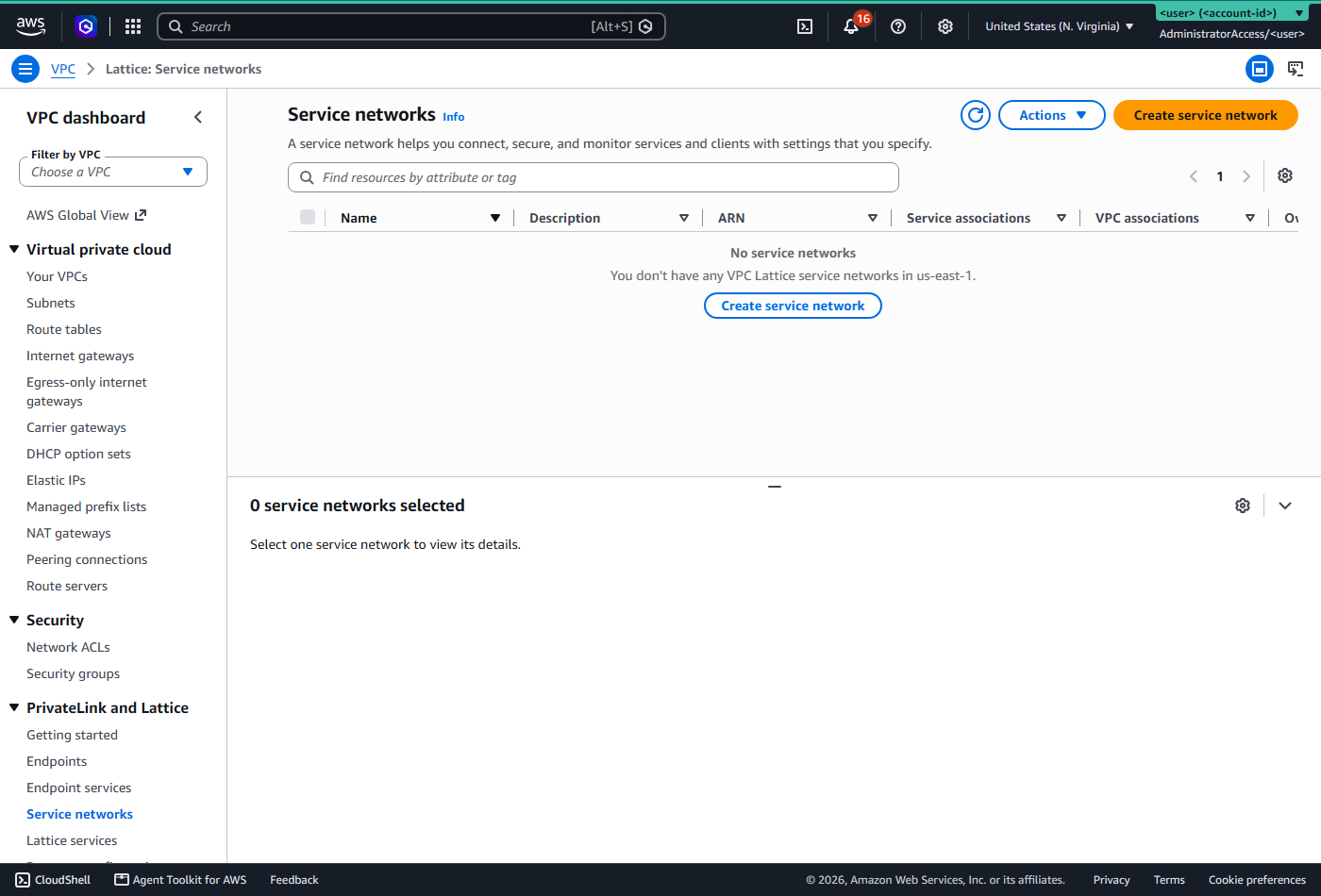Click the monitor icon at far top right
1321x896 pixels.
(x=1296, y=69)
